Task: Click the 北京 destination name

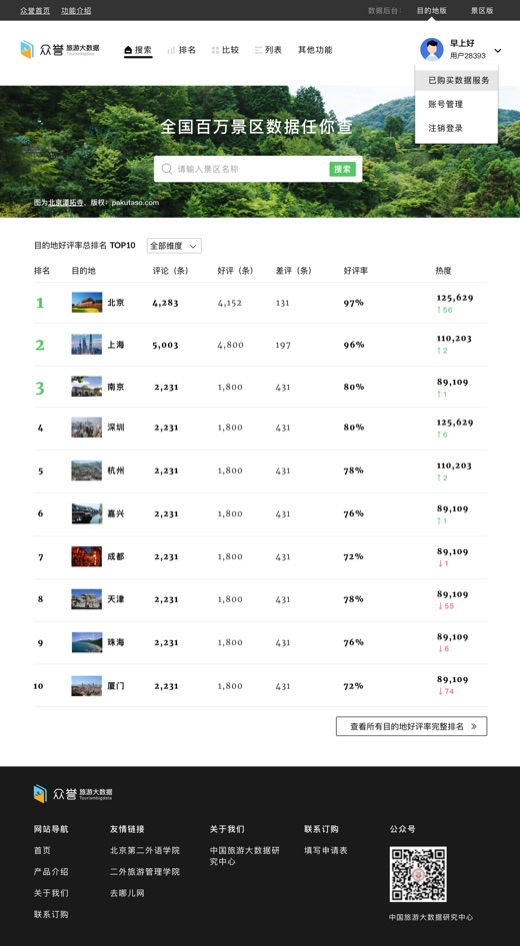Action: 116,303
